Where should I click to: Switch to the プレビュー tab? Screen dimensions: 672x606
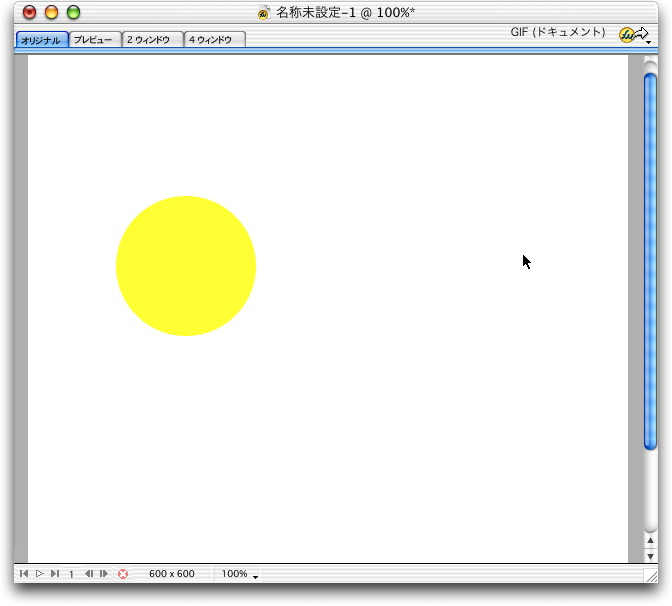pyautogui.click(x=95, y=40)
